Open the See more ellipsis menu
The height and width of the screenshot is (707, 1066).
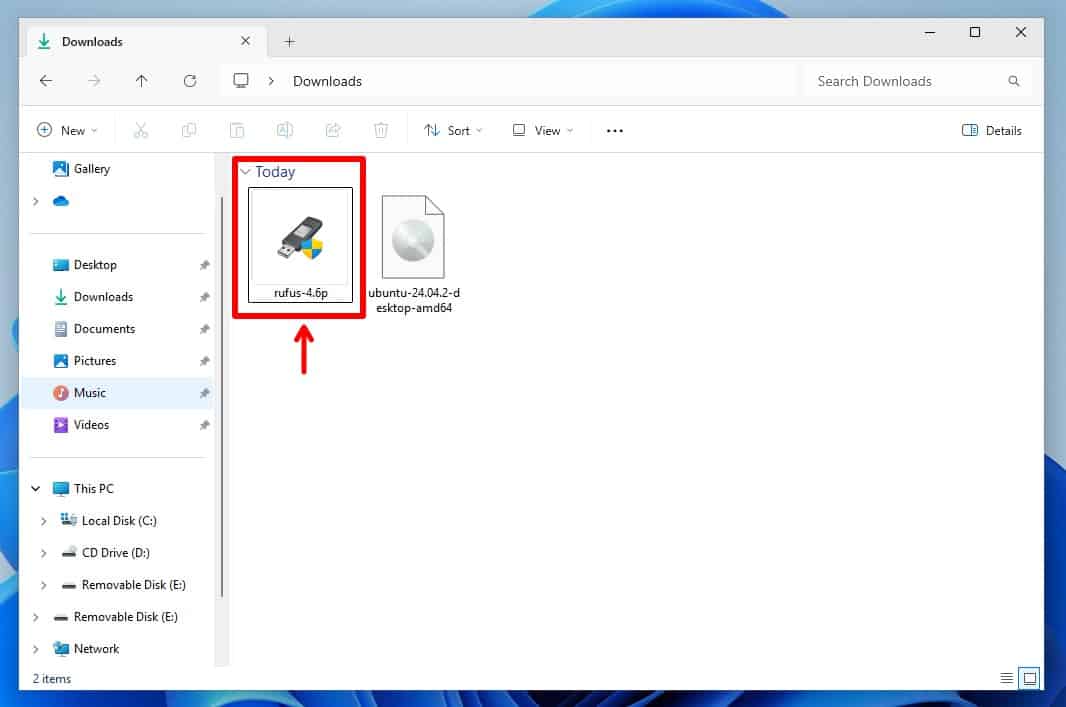point(614,130)
